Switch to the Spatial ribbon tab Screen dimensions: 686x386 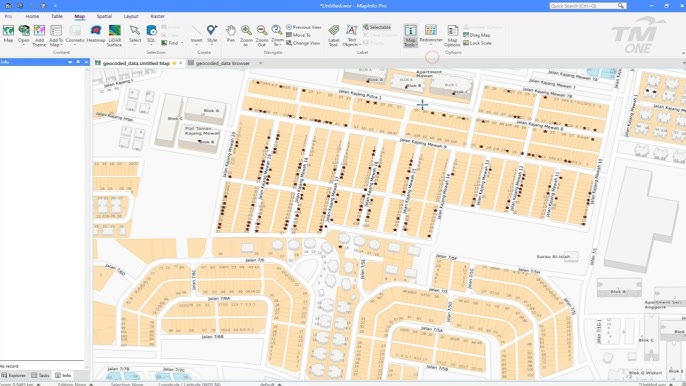(x=104, y=16)
